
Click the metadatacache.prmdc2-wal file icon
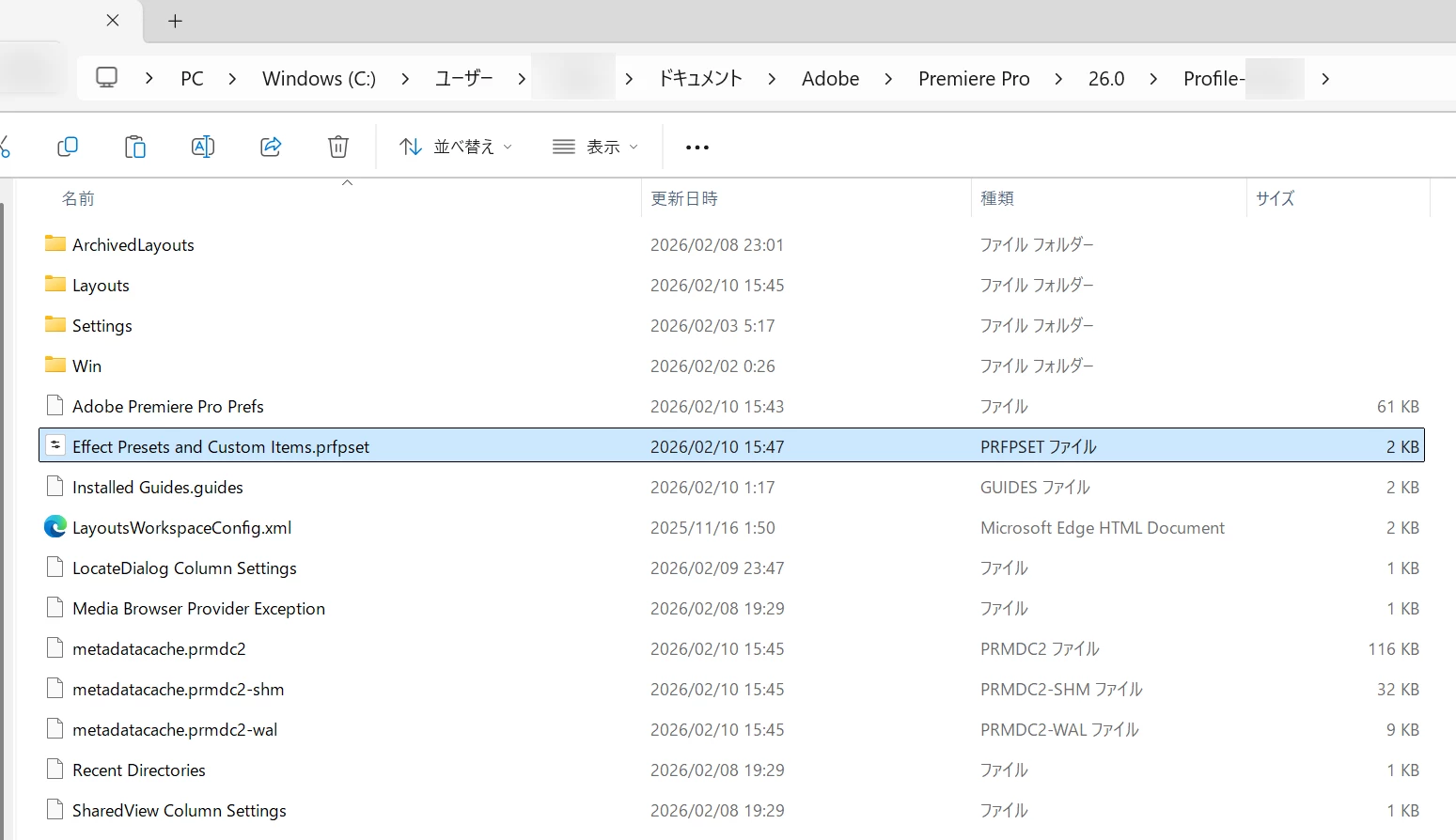coord(55,729)
